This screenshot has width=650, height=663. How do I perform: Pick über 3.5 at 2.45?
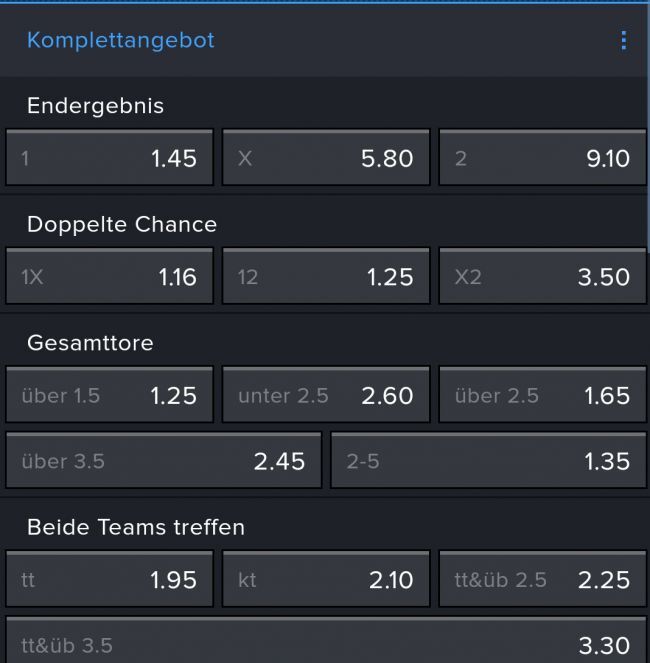(164, 461)
